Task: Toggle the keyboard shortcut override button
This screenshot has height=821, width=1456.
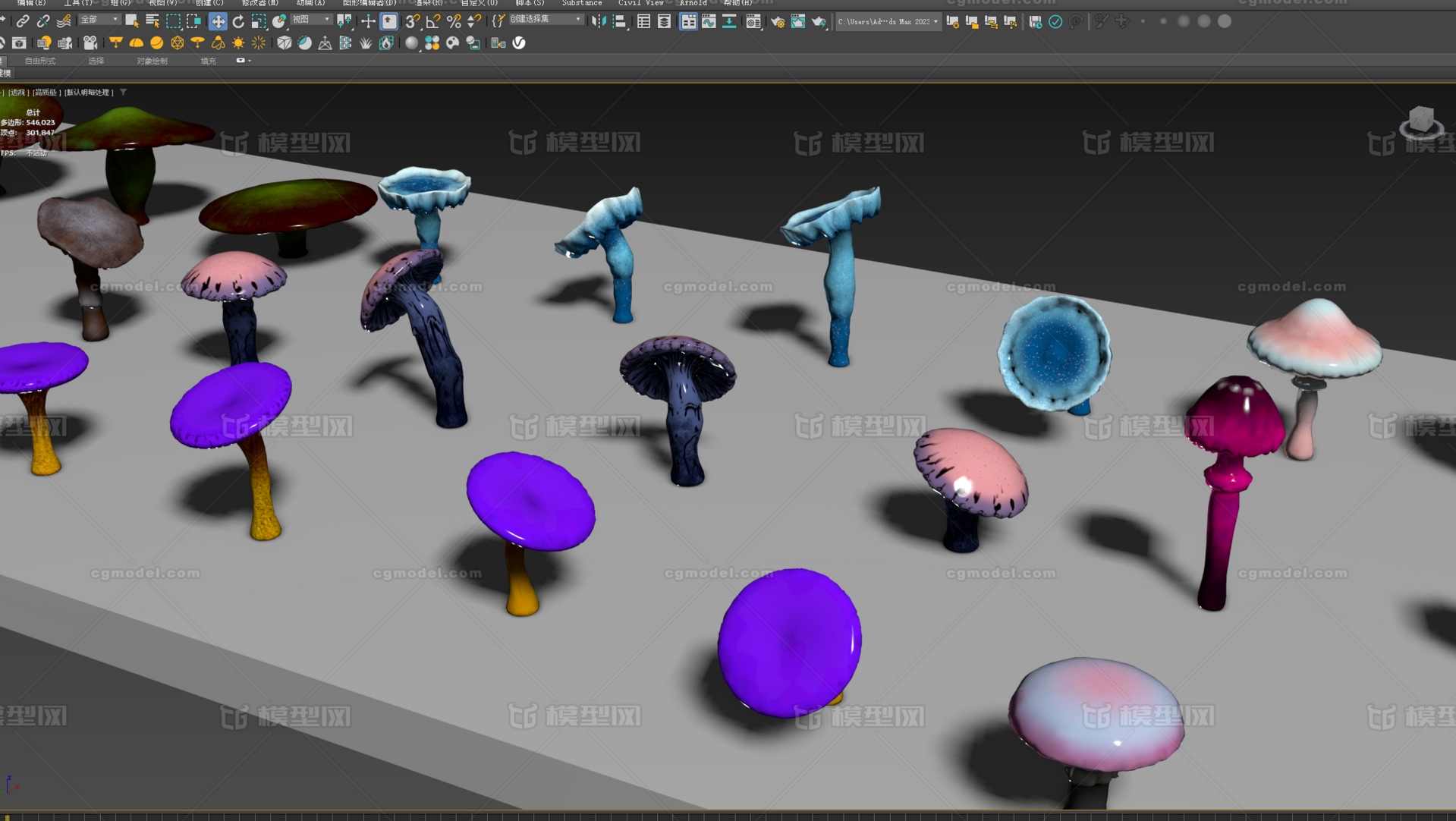Action: [x=389, y=21]
